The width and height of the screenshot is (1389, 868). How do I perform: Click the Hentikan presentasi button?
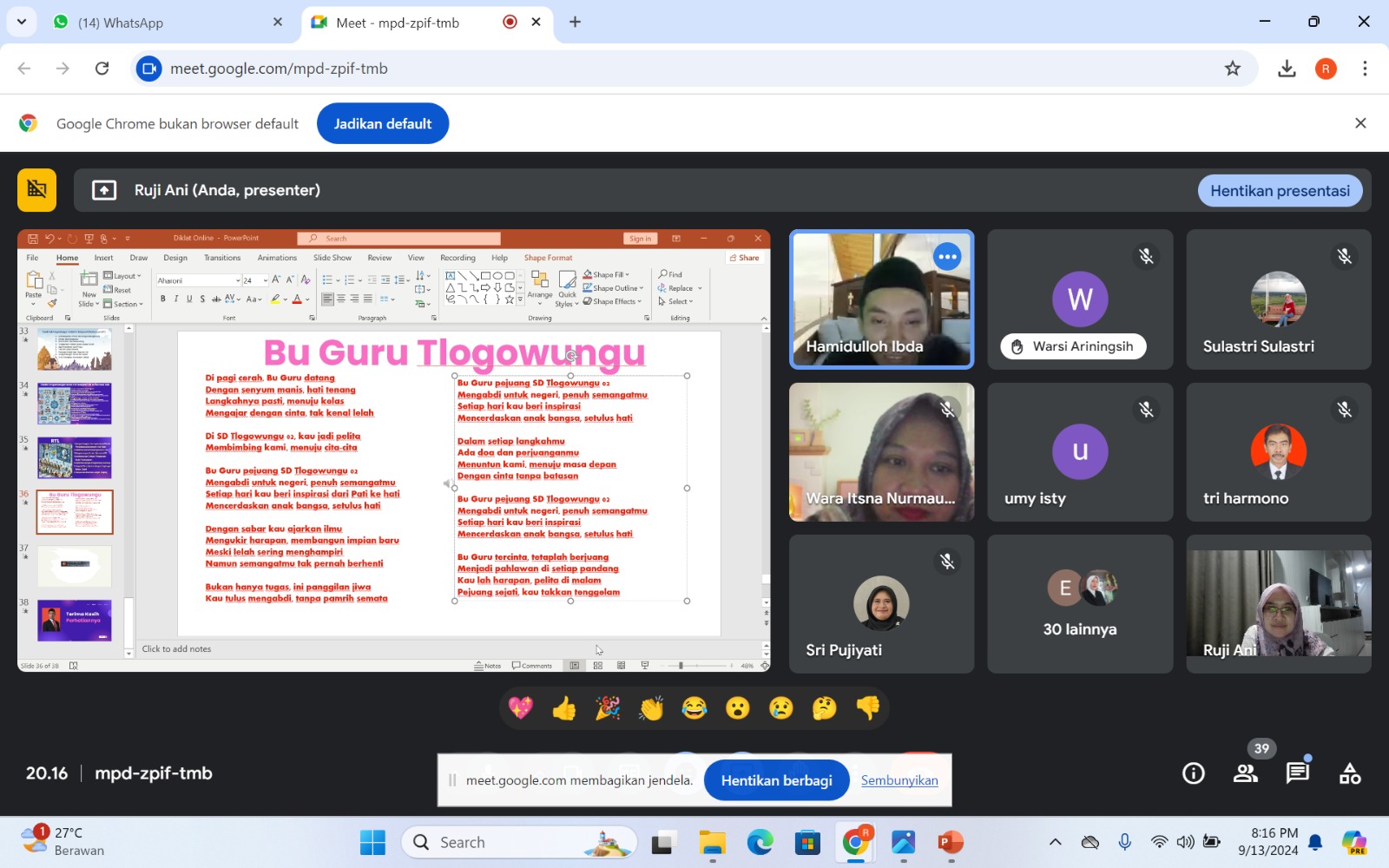(1280, 191)
